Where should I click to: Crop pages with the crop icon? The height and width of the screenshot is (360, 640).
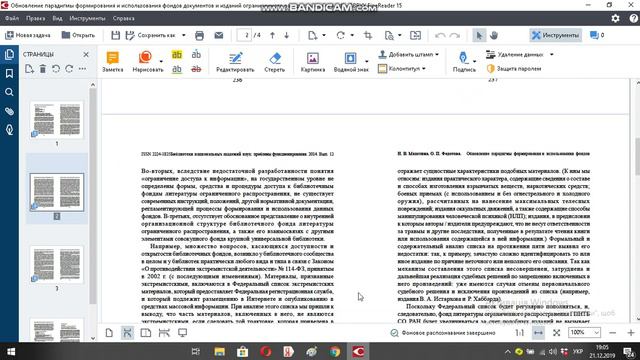tap(368, 36)
